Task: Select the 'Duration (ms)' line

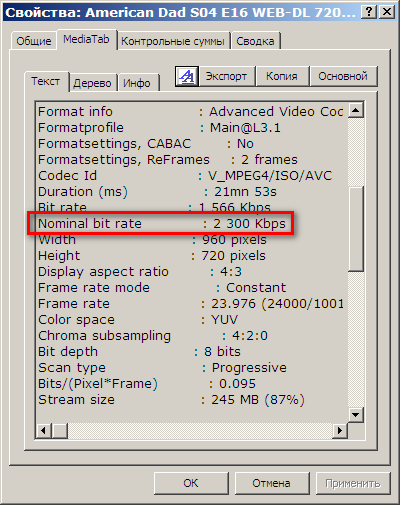Action: (157, 192)
